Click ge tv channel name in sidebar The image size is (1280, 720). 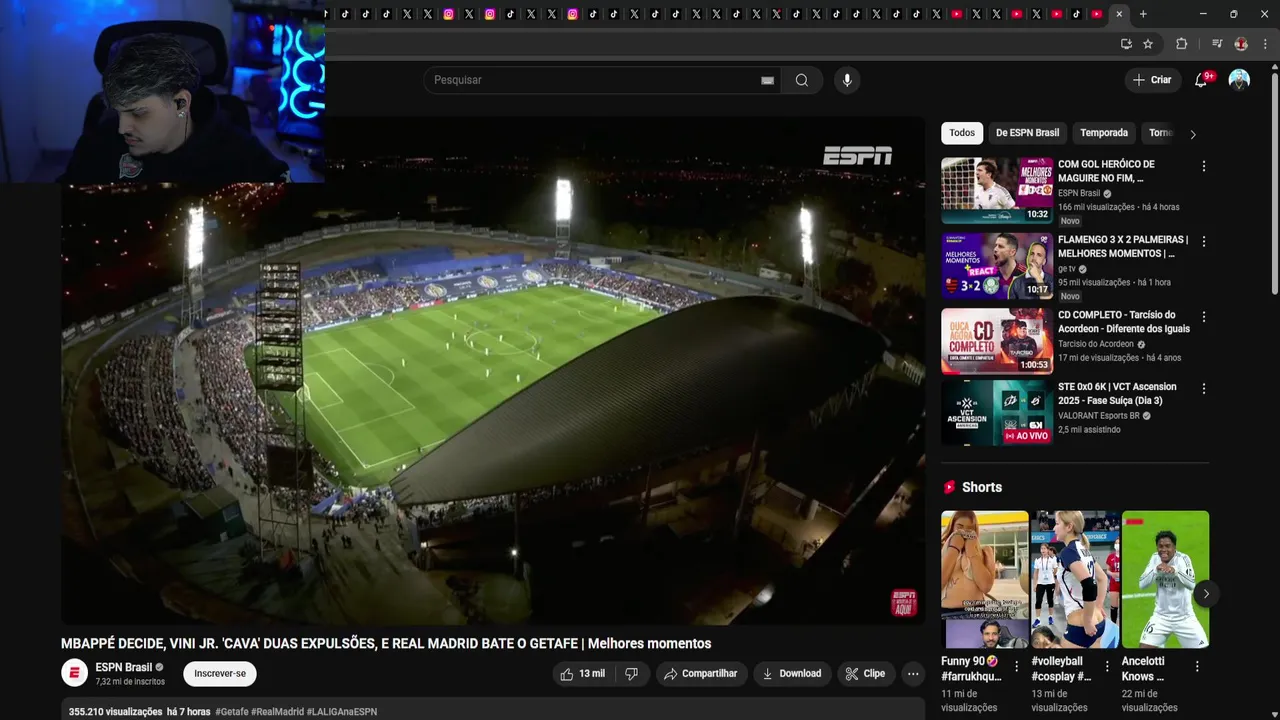pos(1067,269)
